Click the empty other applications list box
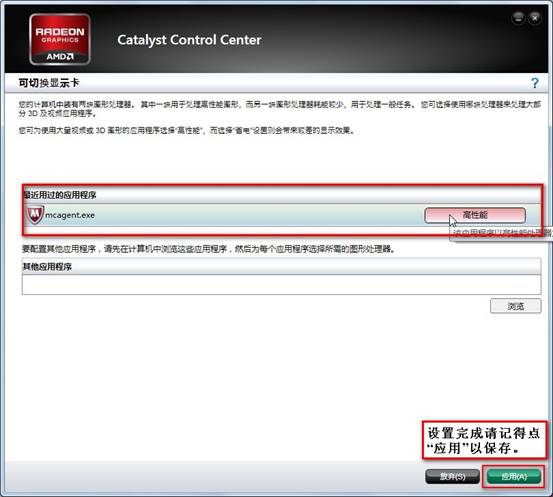The width and height of the screenshot is (553, 497). (281, 284)
